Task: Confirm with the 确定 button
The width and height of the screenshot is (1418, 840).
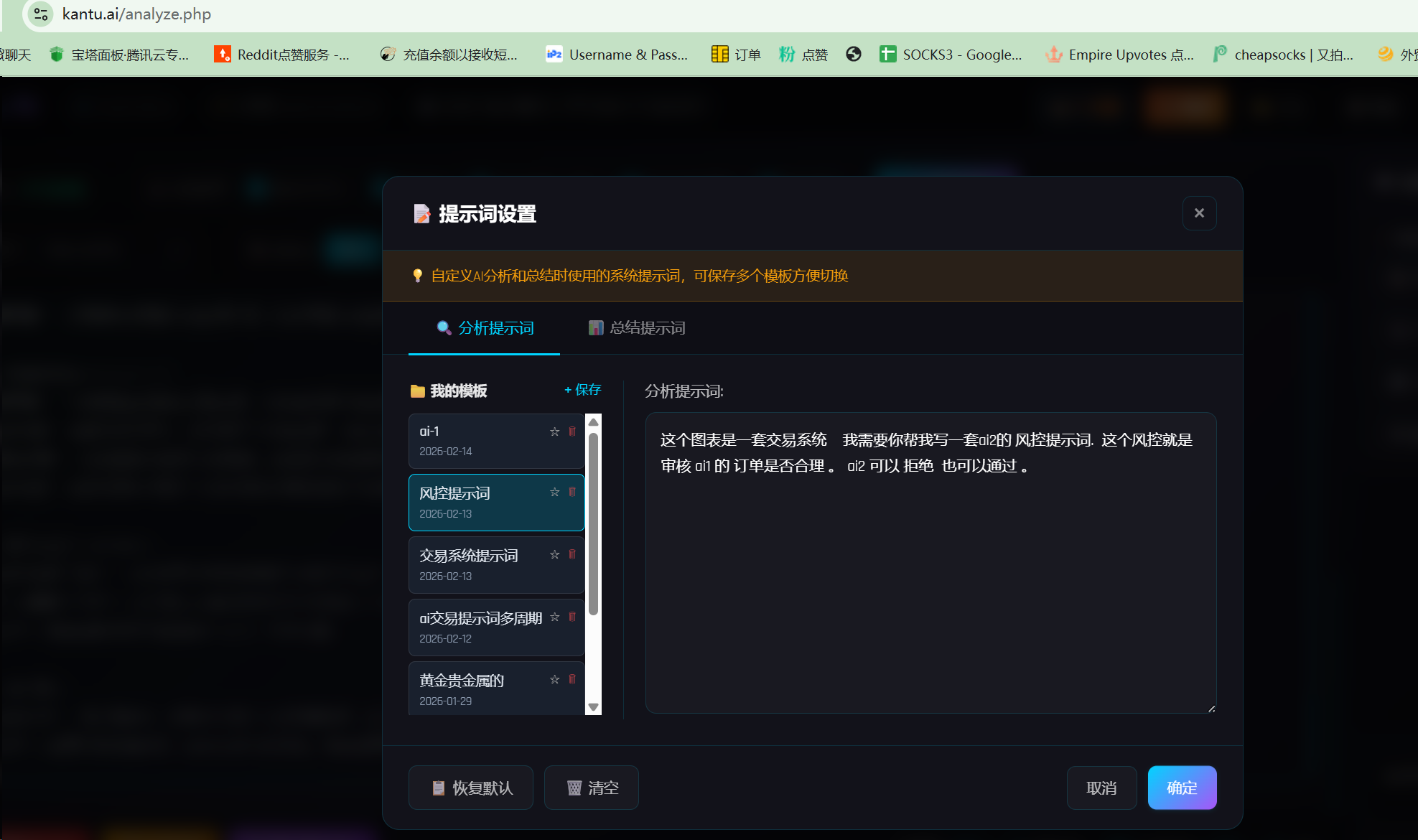Action: pyautogui.click(x=1181, y=788)
